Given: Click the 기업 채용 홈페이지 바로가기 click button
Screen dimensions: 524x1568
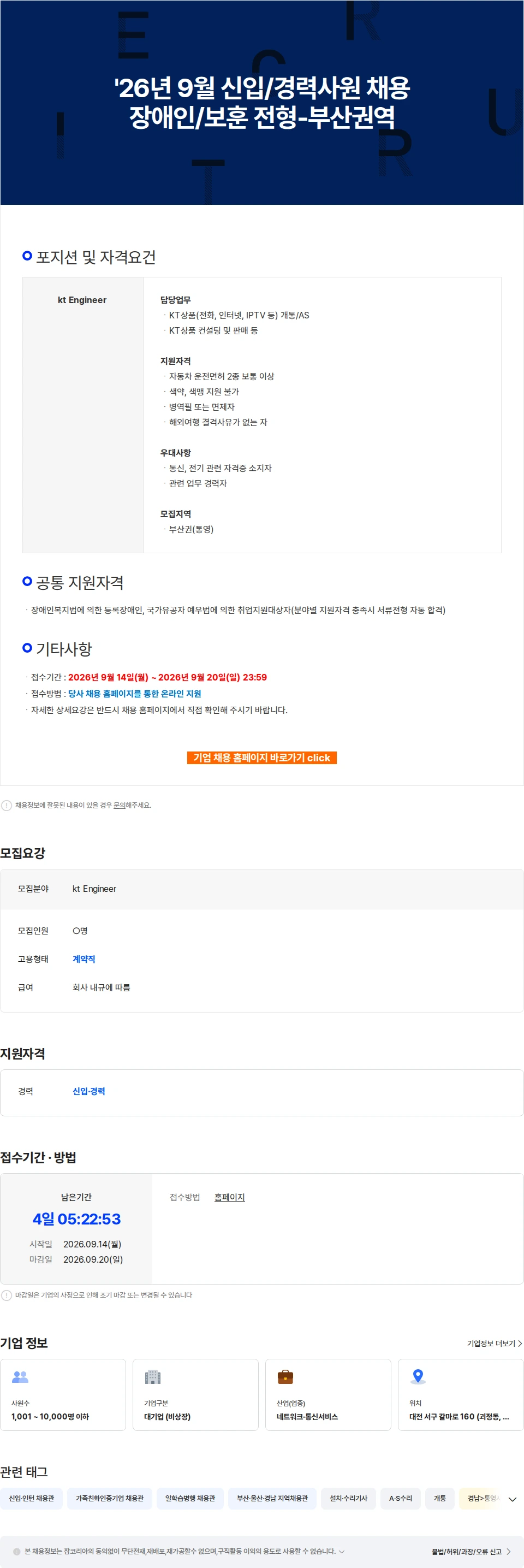Looking at the screenshot, I should (261, 758).
